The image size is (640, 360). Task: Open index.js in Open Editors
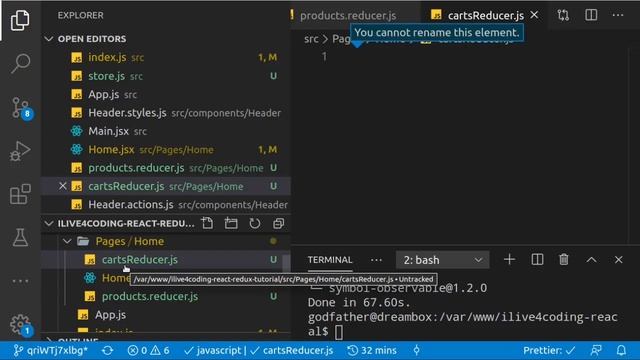click(x=166, y=58)
